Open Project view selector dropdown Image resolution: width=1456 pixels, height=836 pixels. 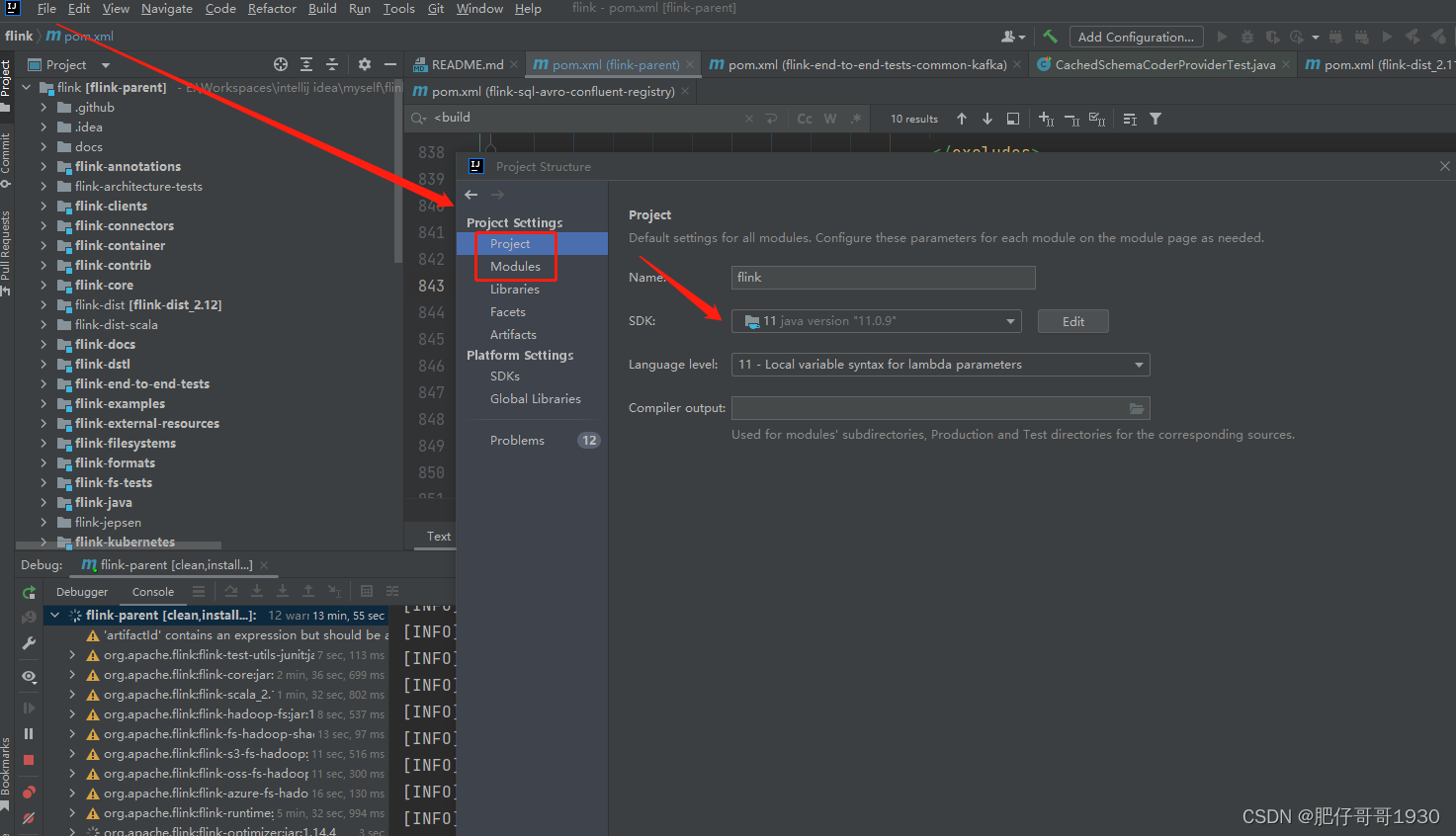pyautogui.click(x=69, y=64)
